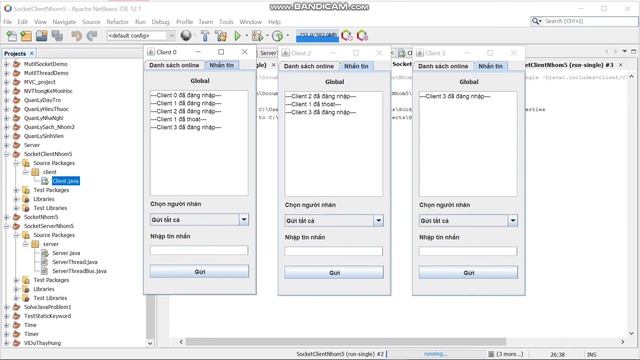Close the Projects panel tab
Viewport: 640px width, 360px height.
[x=31, y=53]
